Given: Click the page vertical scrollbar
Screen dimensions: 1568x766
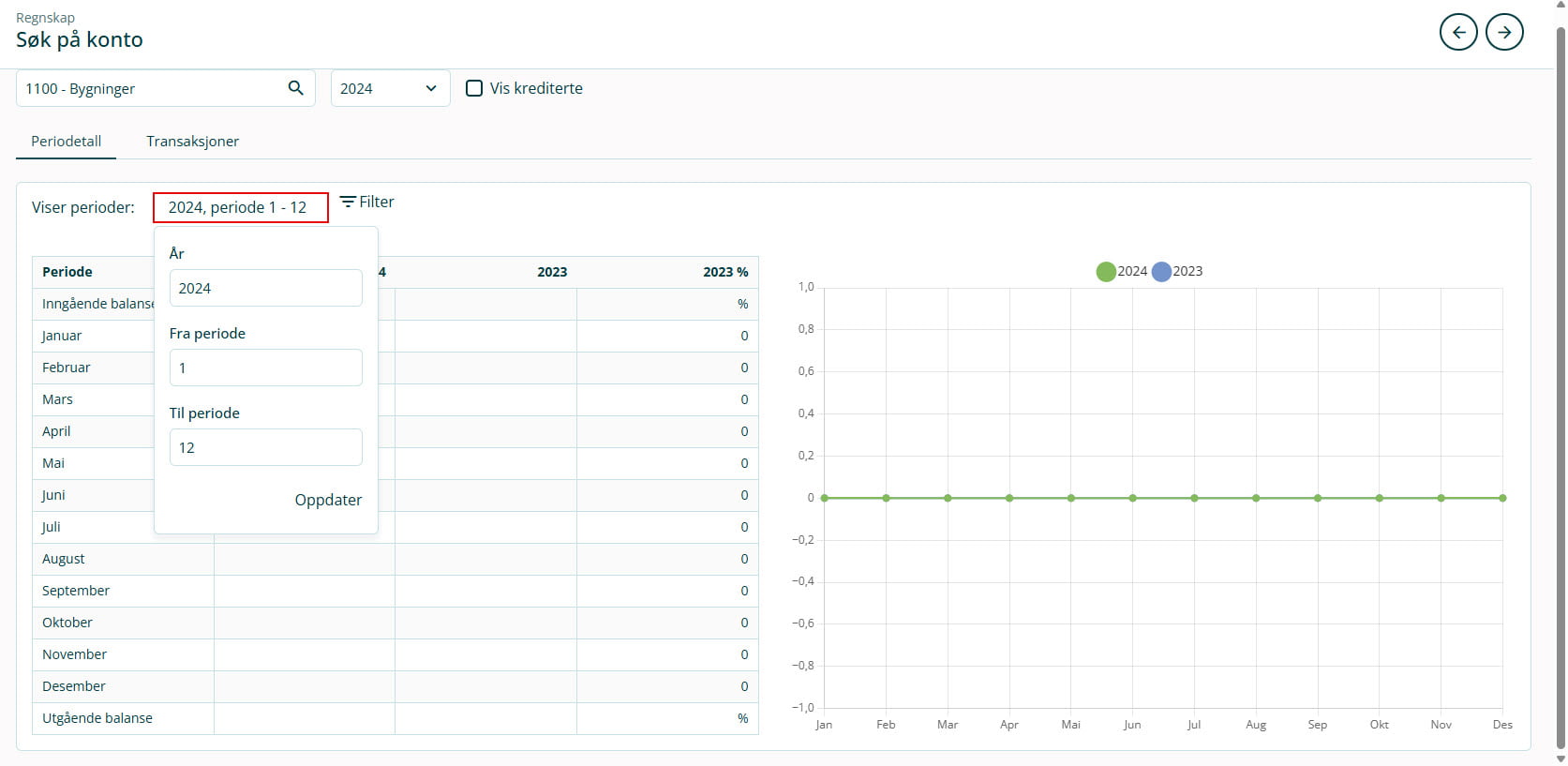Looking at the screenshot, I should click(x=1560, y=375).
